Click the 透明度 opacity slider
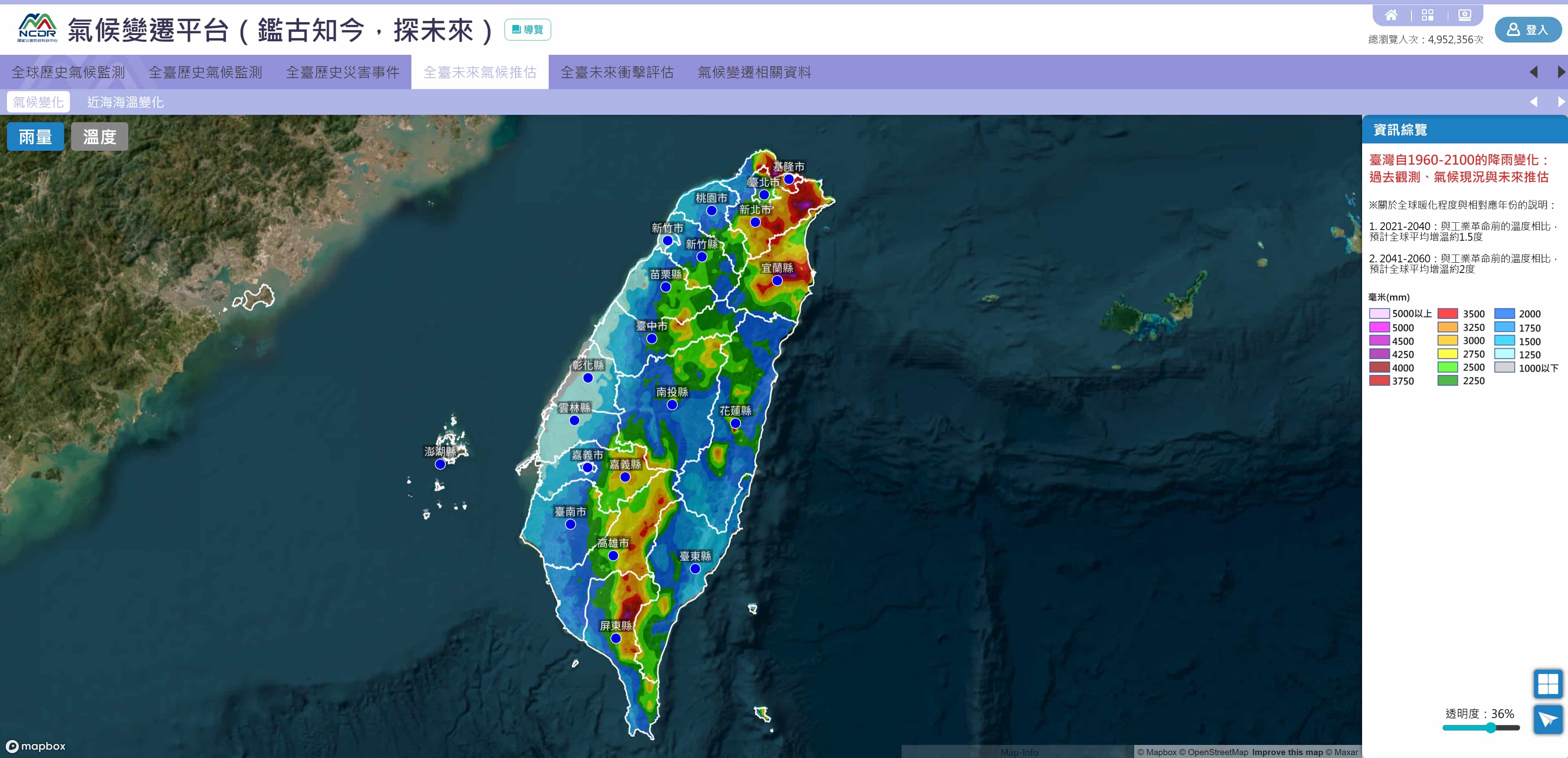The width and height of the screenshot is (1568, 758). point(1490,728)
